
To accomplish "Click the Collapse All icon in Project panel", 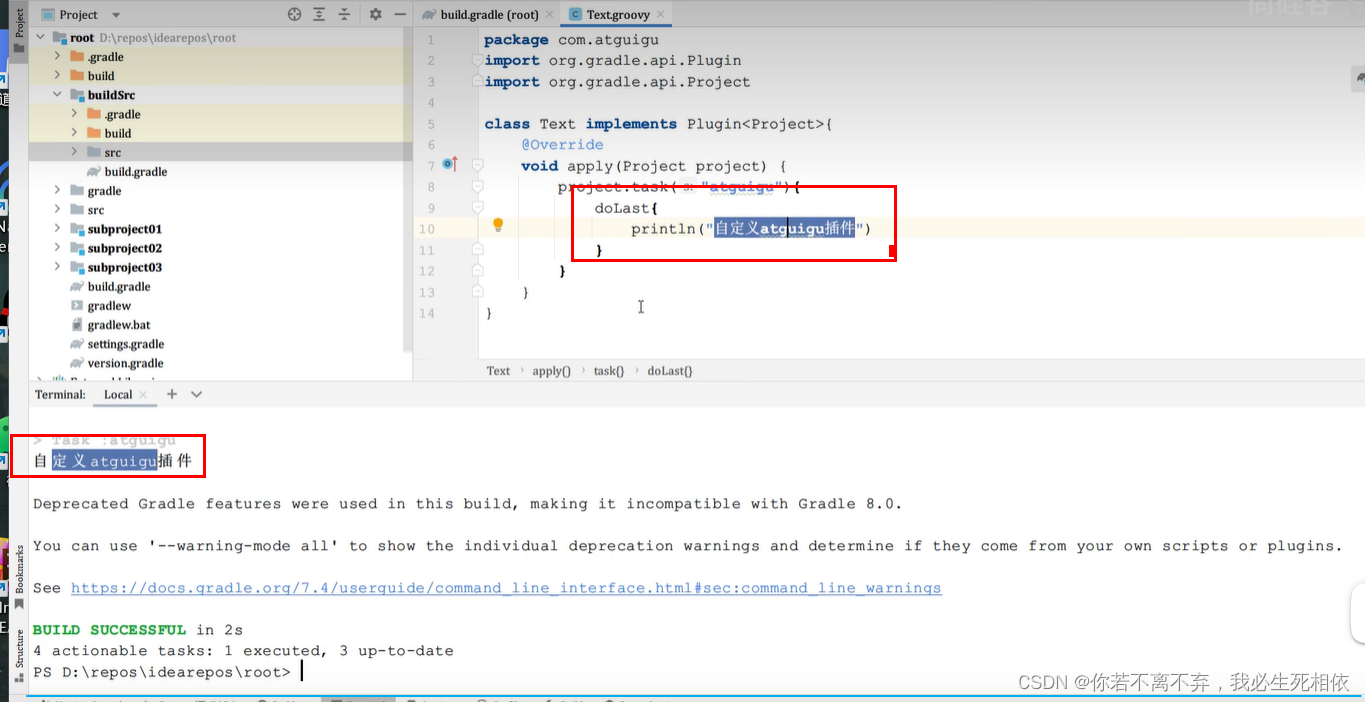I will point(344,14).
